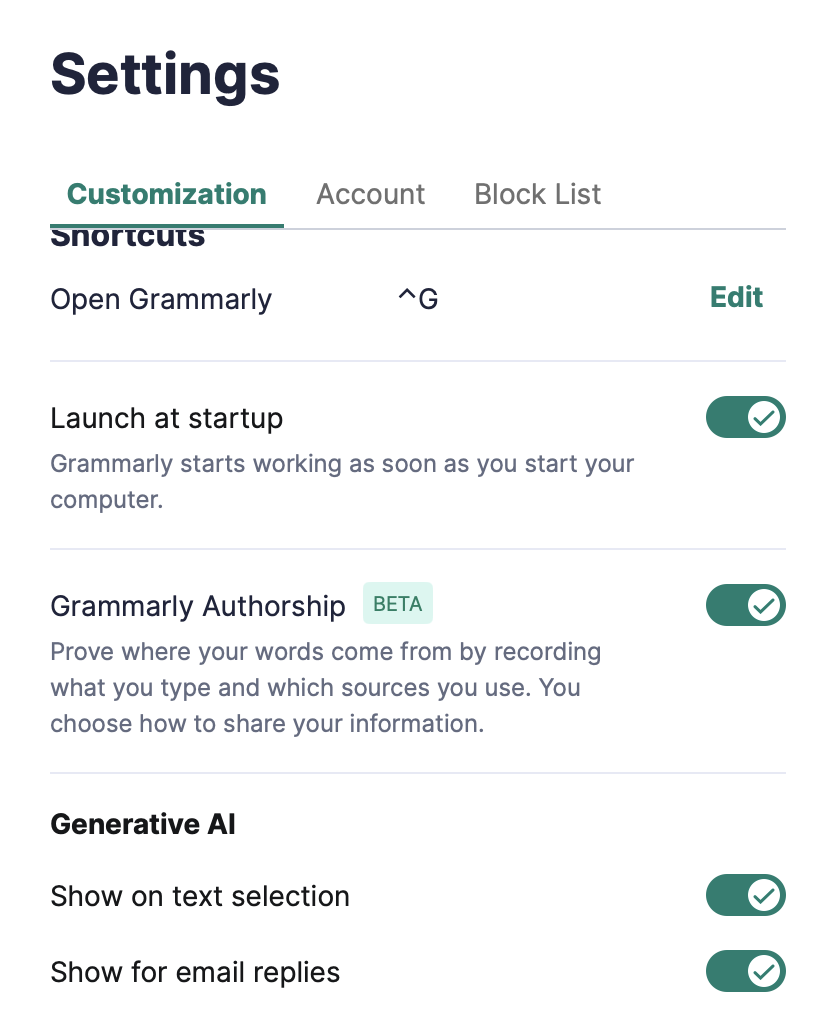
Task: Click the partially hidden Shortcuts heading
Action: coord(128,239)
